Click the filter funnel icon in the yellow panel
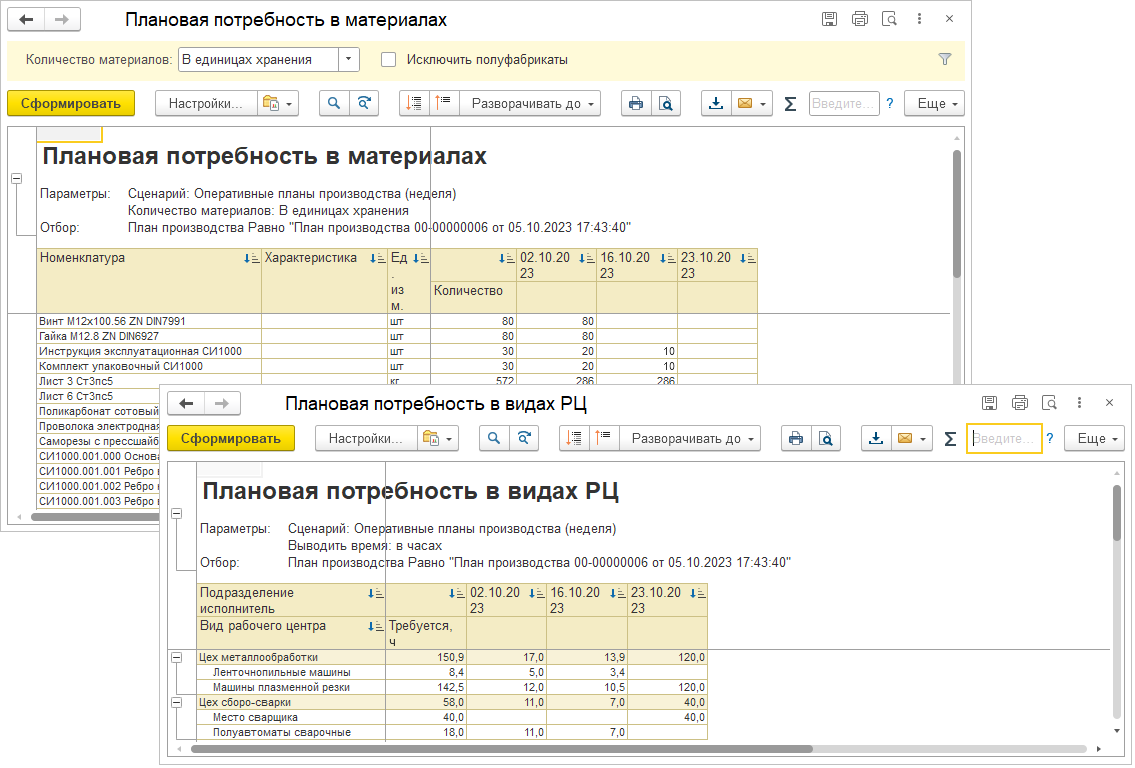The height and width of the screenshot is (768, 1135). click(x=945, y=59)
